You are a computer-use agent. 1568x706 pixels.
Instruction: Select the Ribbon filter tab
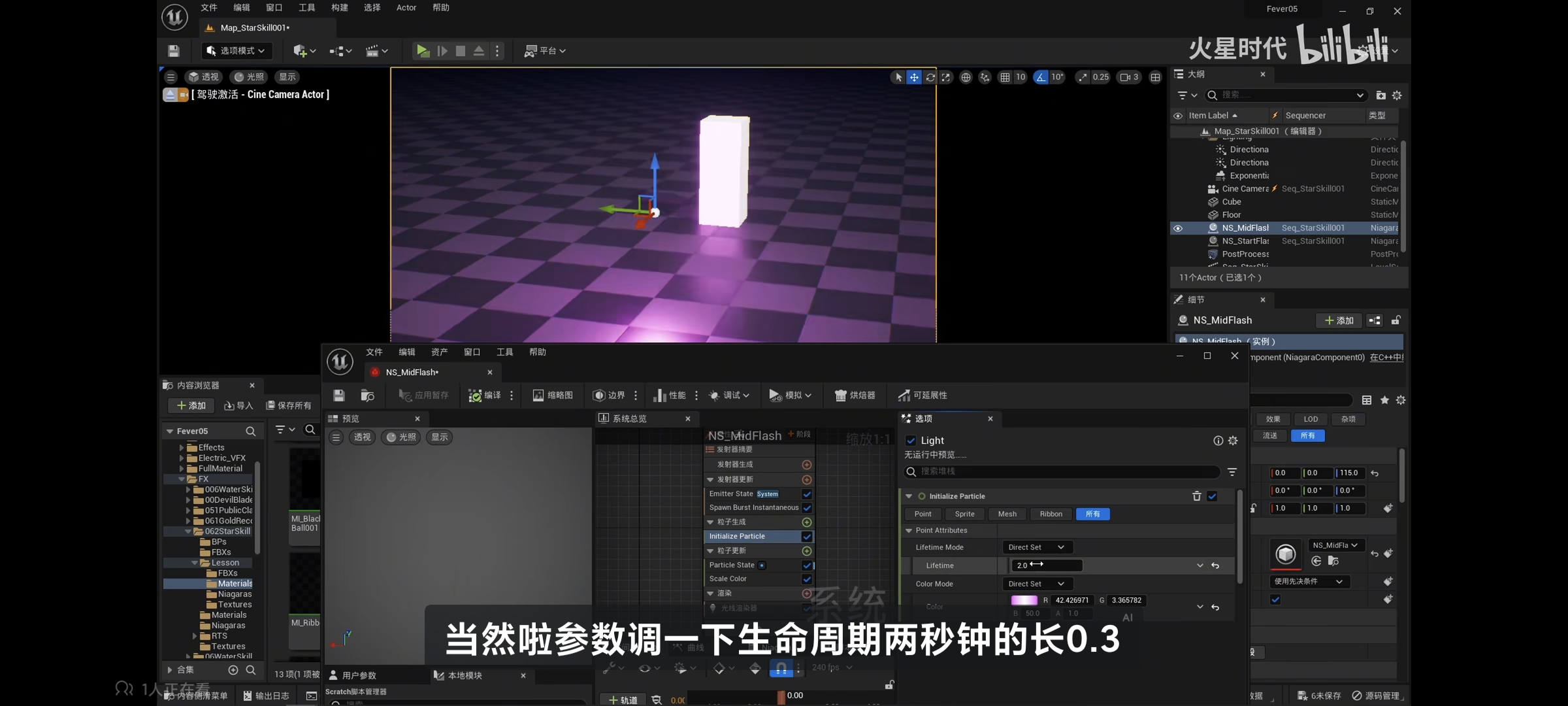[1051, 514]
